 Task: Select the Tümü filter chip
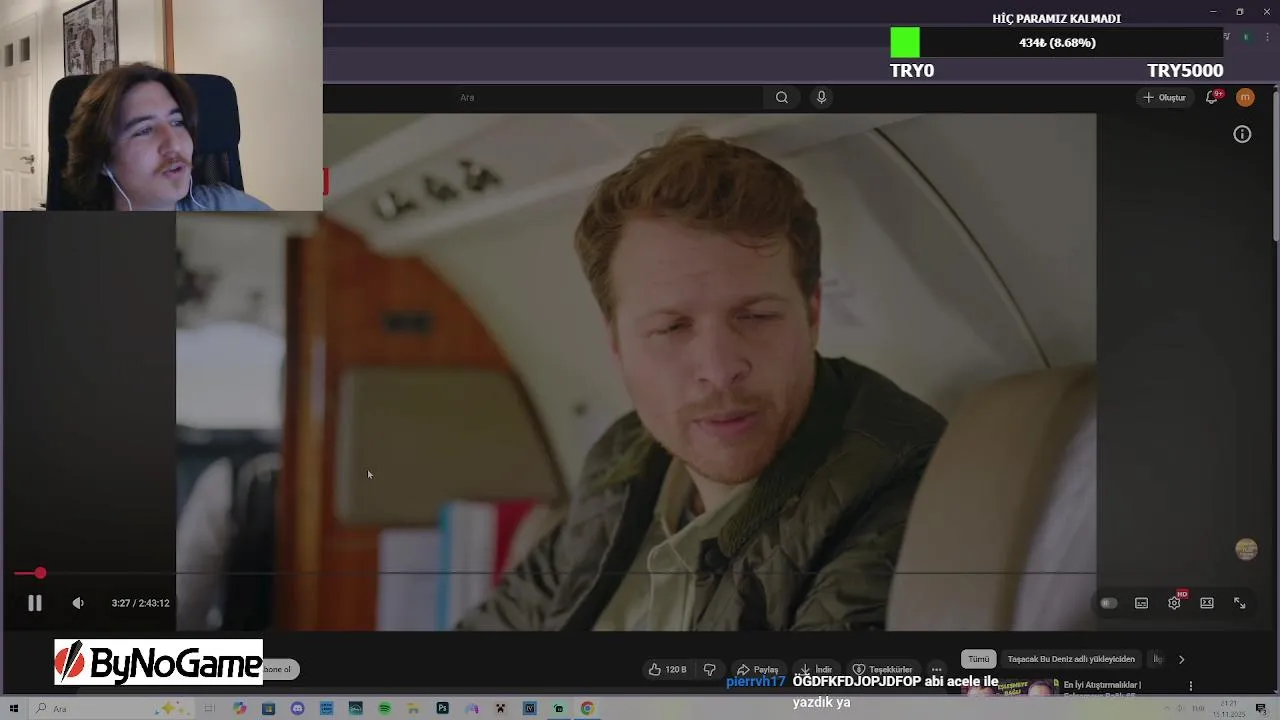coord(978,659)
